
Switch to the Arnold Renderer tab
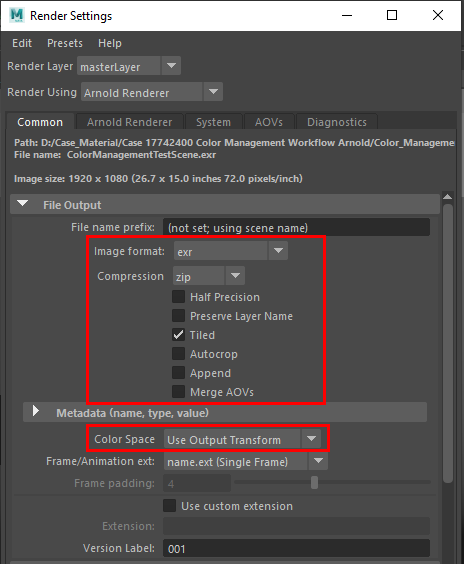click(x=129, y=122)
